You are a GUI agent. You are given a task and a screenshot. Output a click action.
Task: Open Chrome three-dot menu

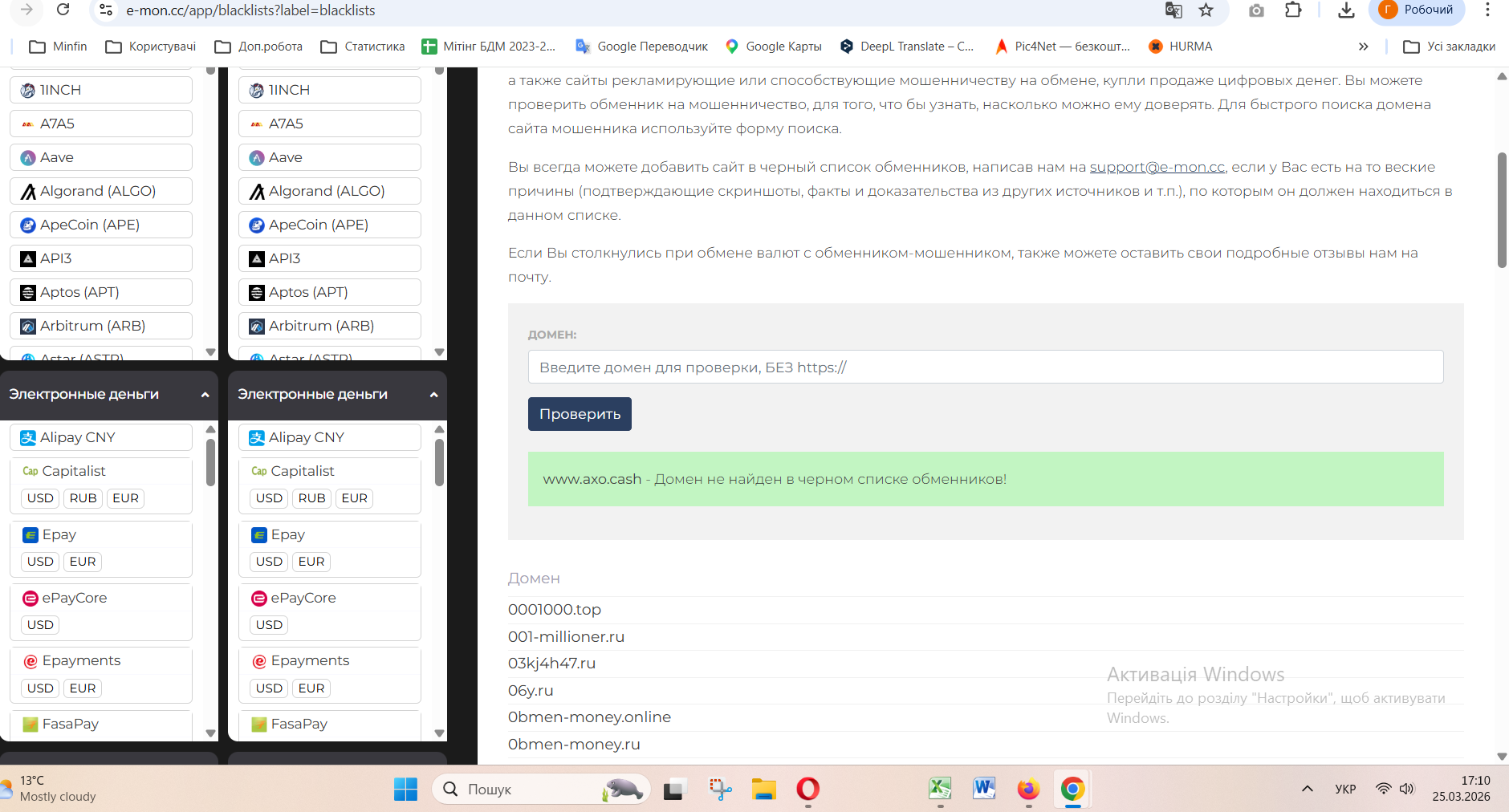[1487, 10]
